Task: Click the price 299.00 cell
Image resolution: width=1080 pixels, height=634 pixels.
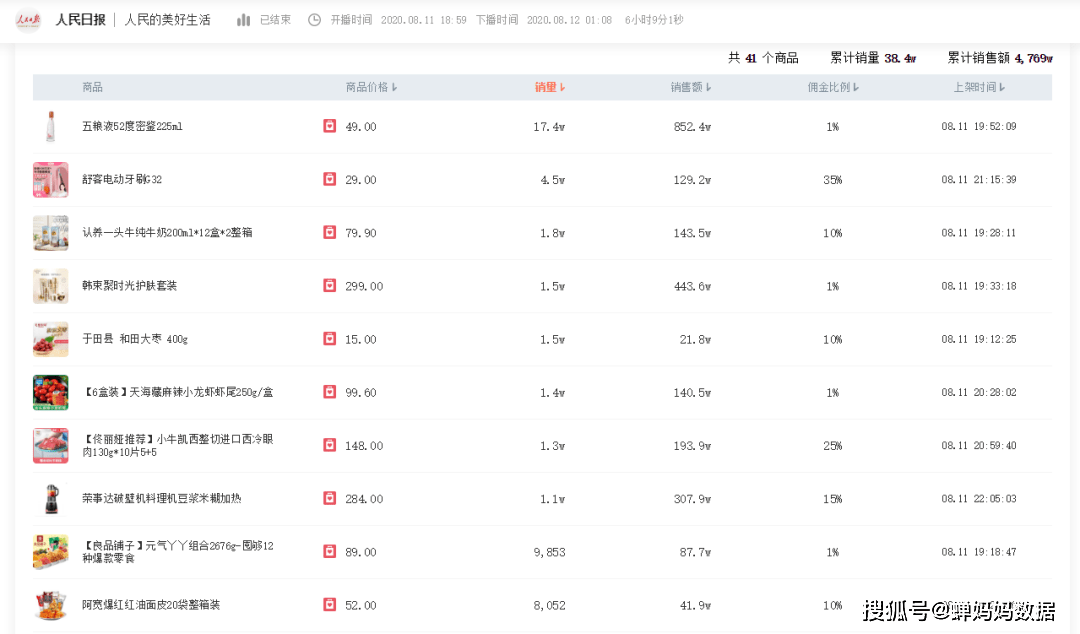Action: click(x=364, y=286)
